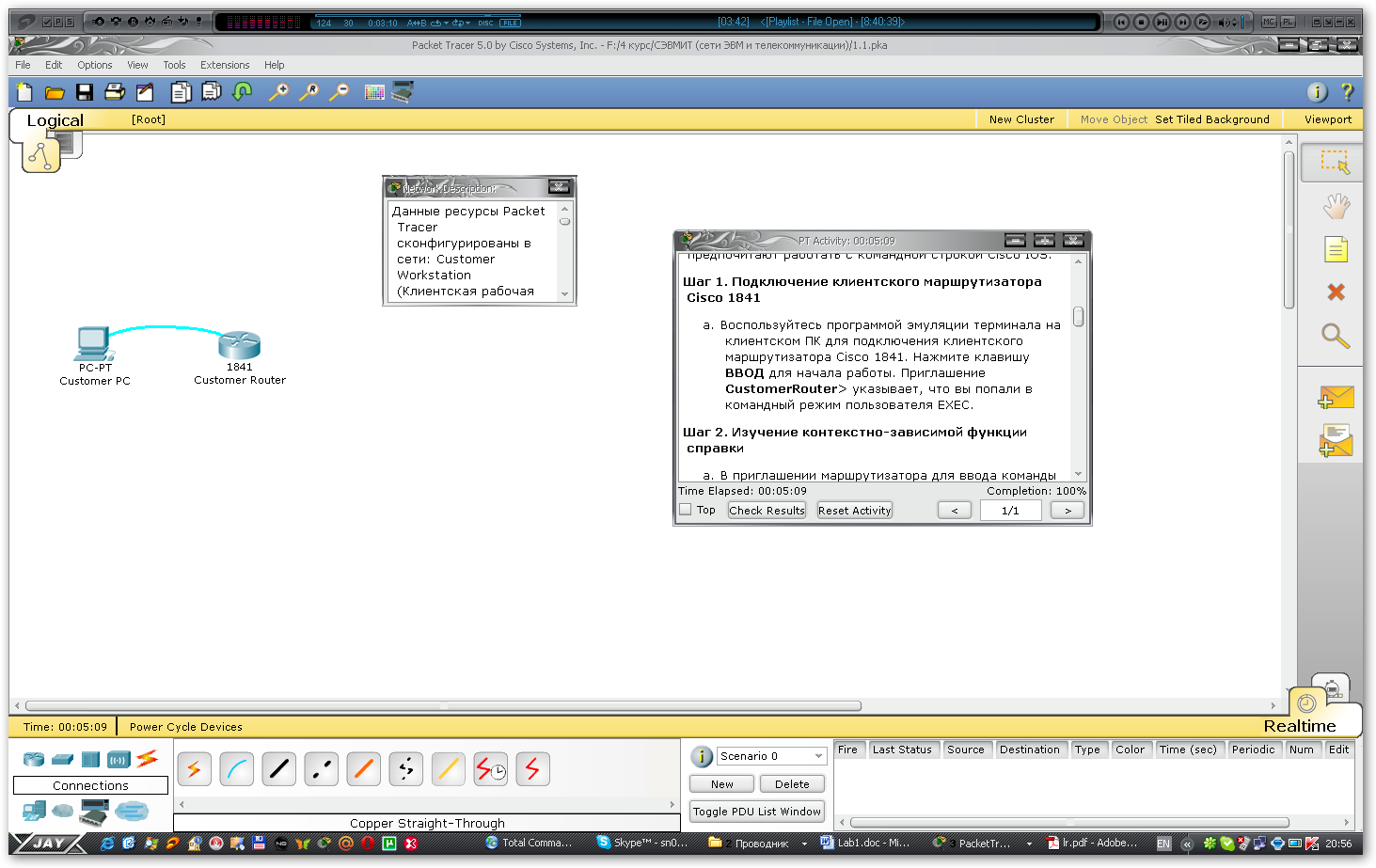Open the Tools menu

click(174, 65)
